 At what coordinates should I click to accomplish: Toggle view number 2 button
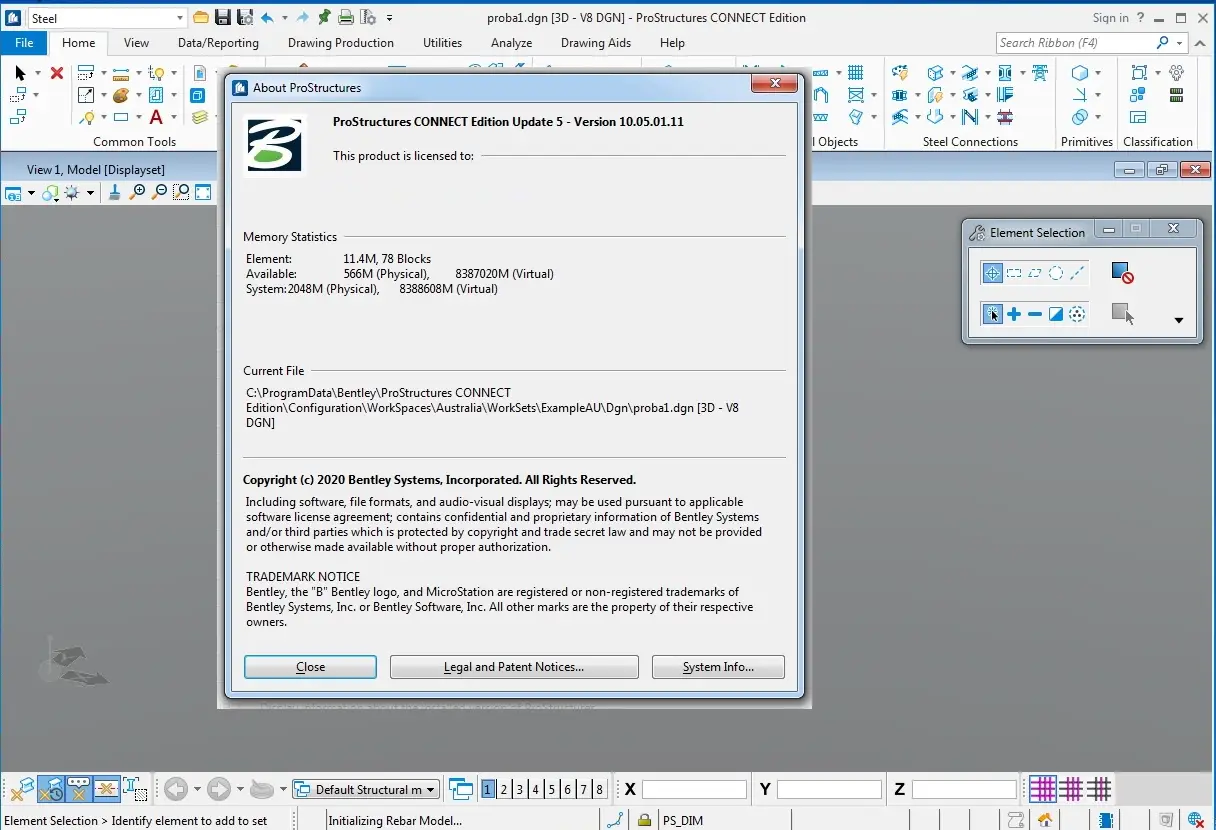coord(504,789)
